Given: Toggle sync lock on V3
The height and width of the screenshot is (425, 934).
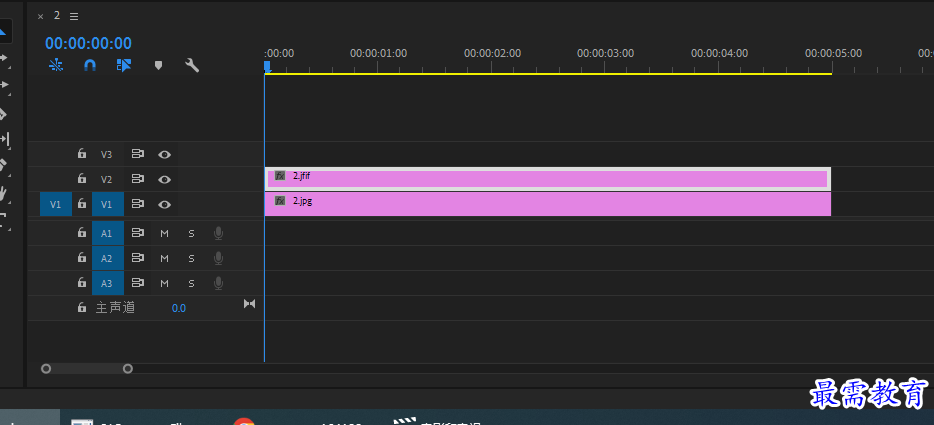Looking at the screenshot, I should coord(138,154).
